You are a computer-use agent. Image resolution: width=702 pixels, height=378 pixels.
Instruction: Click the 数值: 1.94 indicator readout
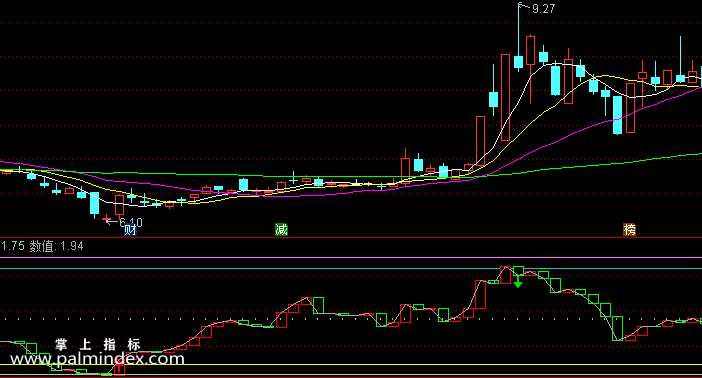click(56, 246)
